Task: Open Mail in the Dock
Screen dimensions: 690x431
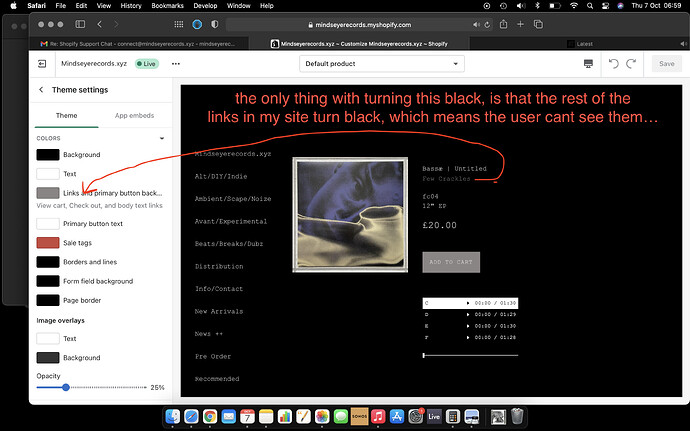Action: click(228, 416)
